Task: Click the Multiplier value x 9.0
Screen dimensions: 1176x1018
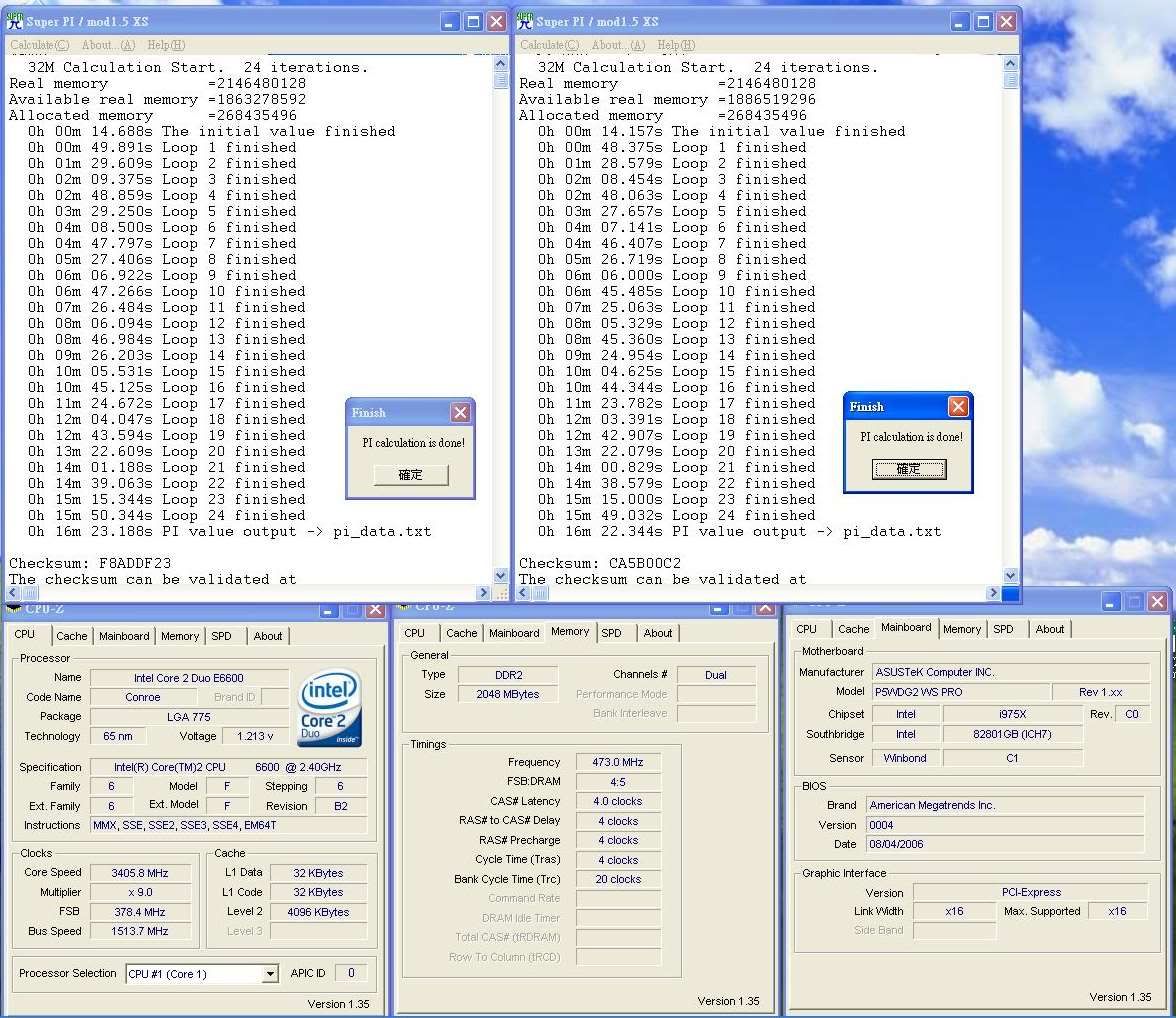Action: point(140,893)
